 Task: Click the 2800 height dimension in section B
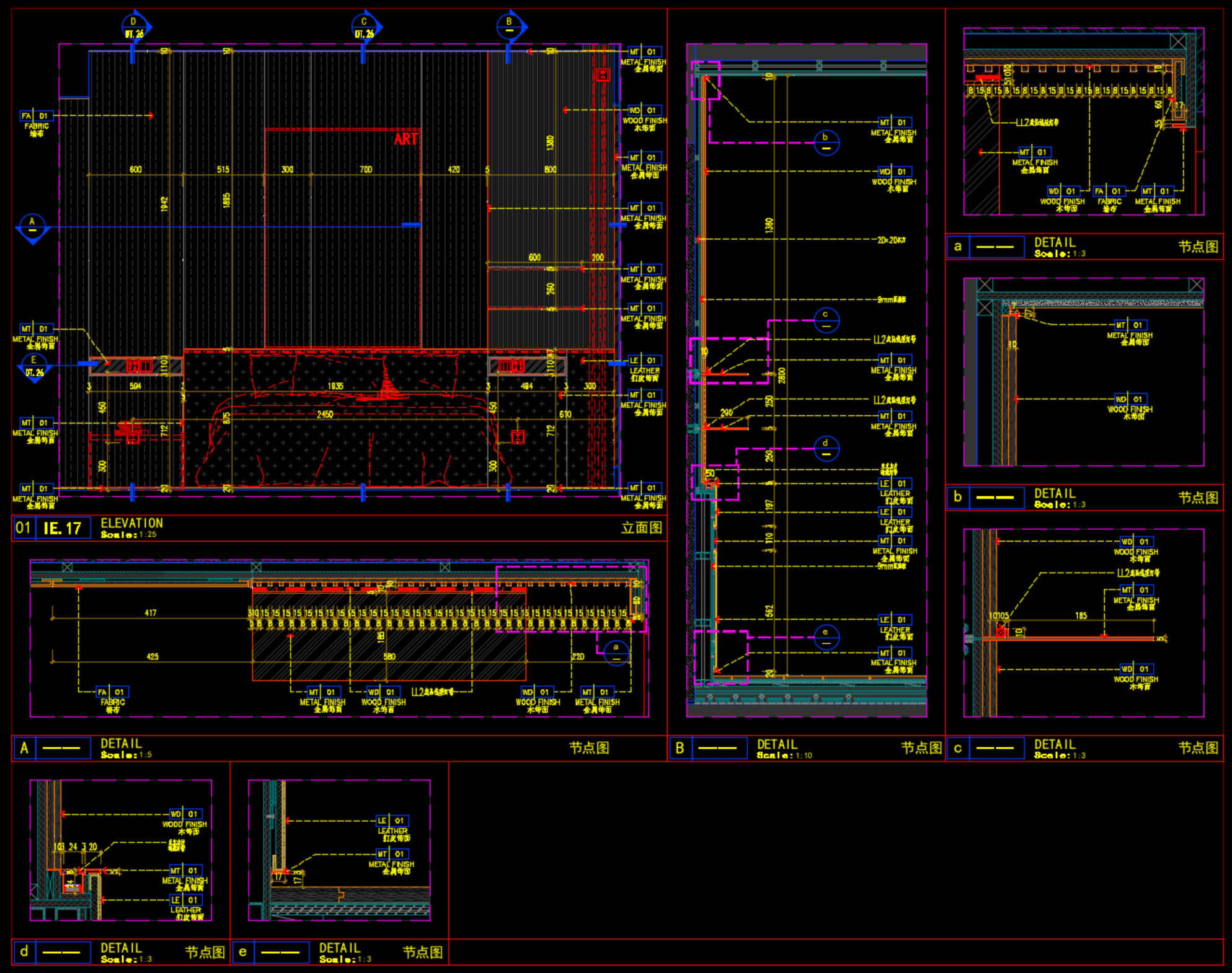tap(782, 376)
